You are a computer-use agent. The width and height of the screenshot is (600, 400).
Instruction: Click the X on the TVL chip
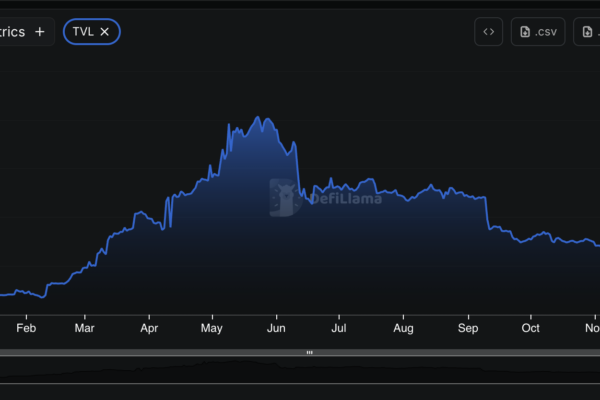tap(105, 32)
